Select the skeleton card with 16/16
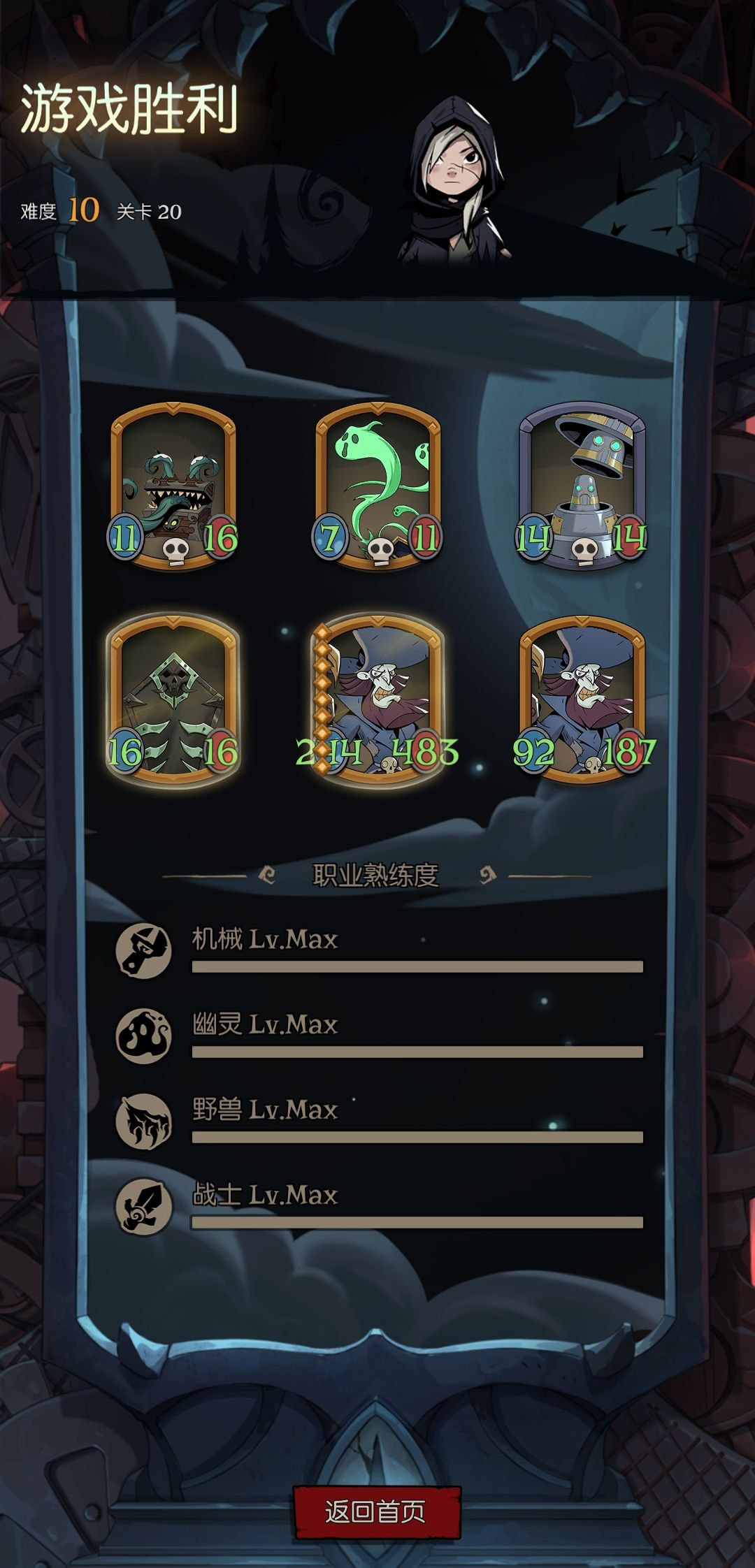The image size is (755, 1568). (173, 700)
